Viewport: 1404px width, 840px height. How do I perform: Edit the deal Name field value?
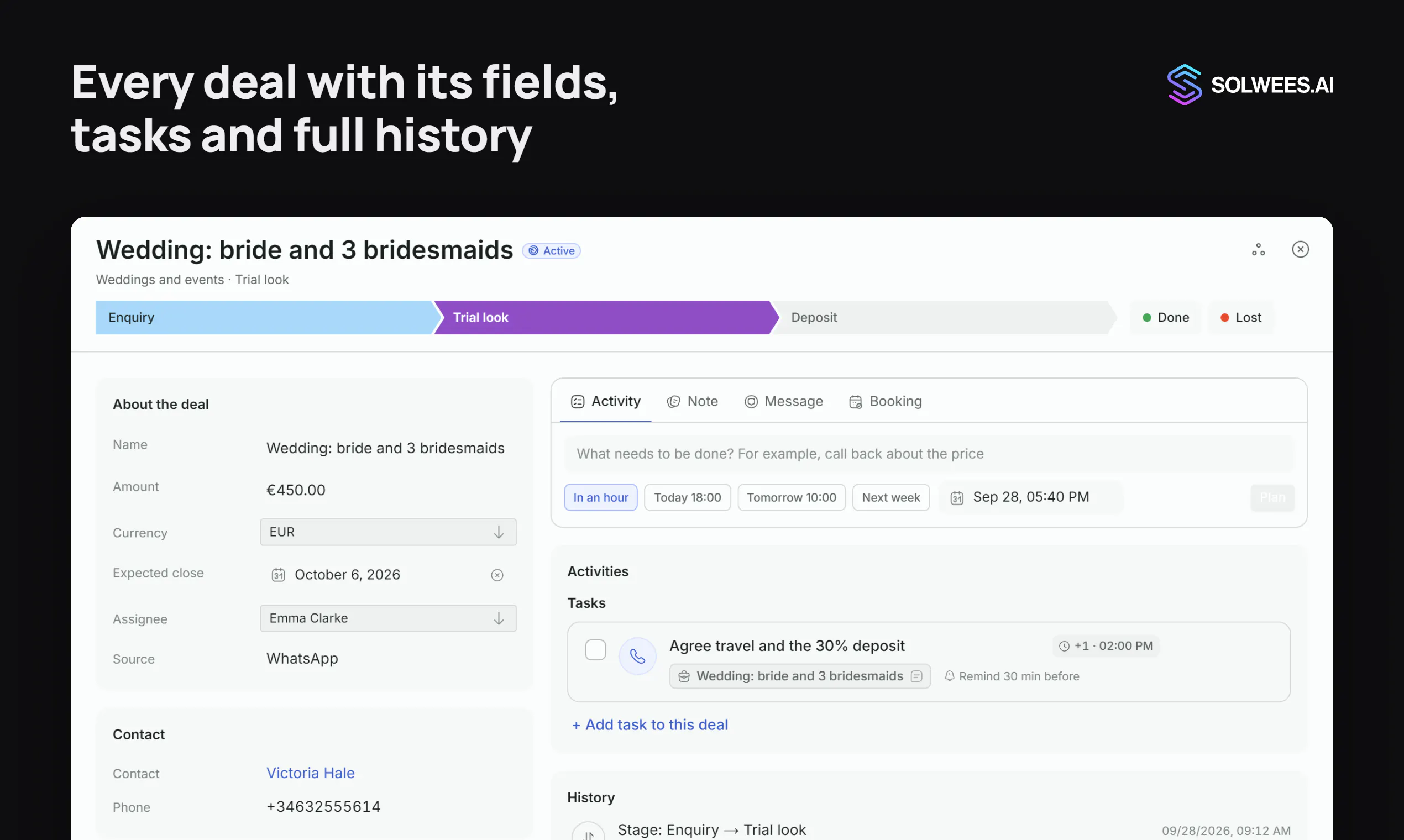tap(385, 448)
